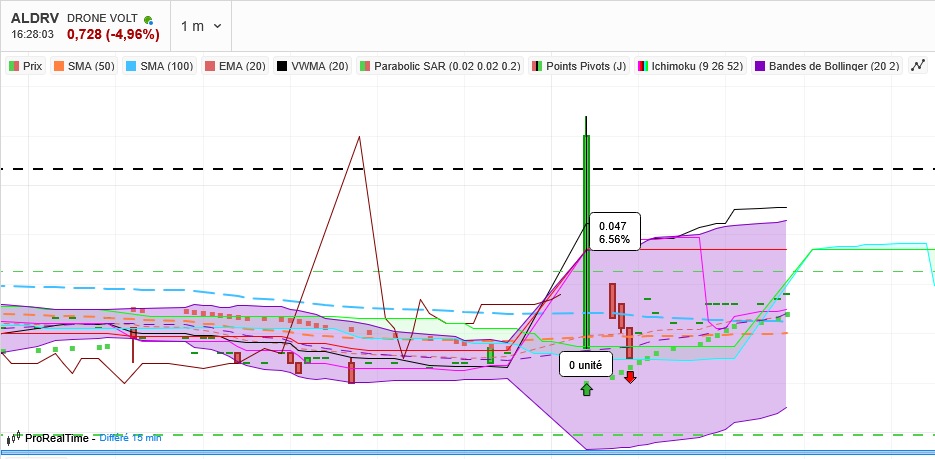Image resolution: width=935 pixels, height=459 pixels.
Task: Toggle the Points Pivots (J) indicator
Action: pyautogui.click(x=579, y=66)
